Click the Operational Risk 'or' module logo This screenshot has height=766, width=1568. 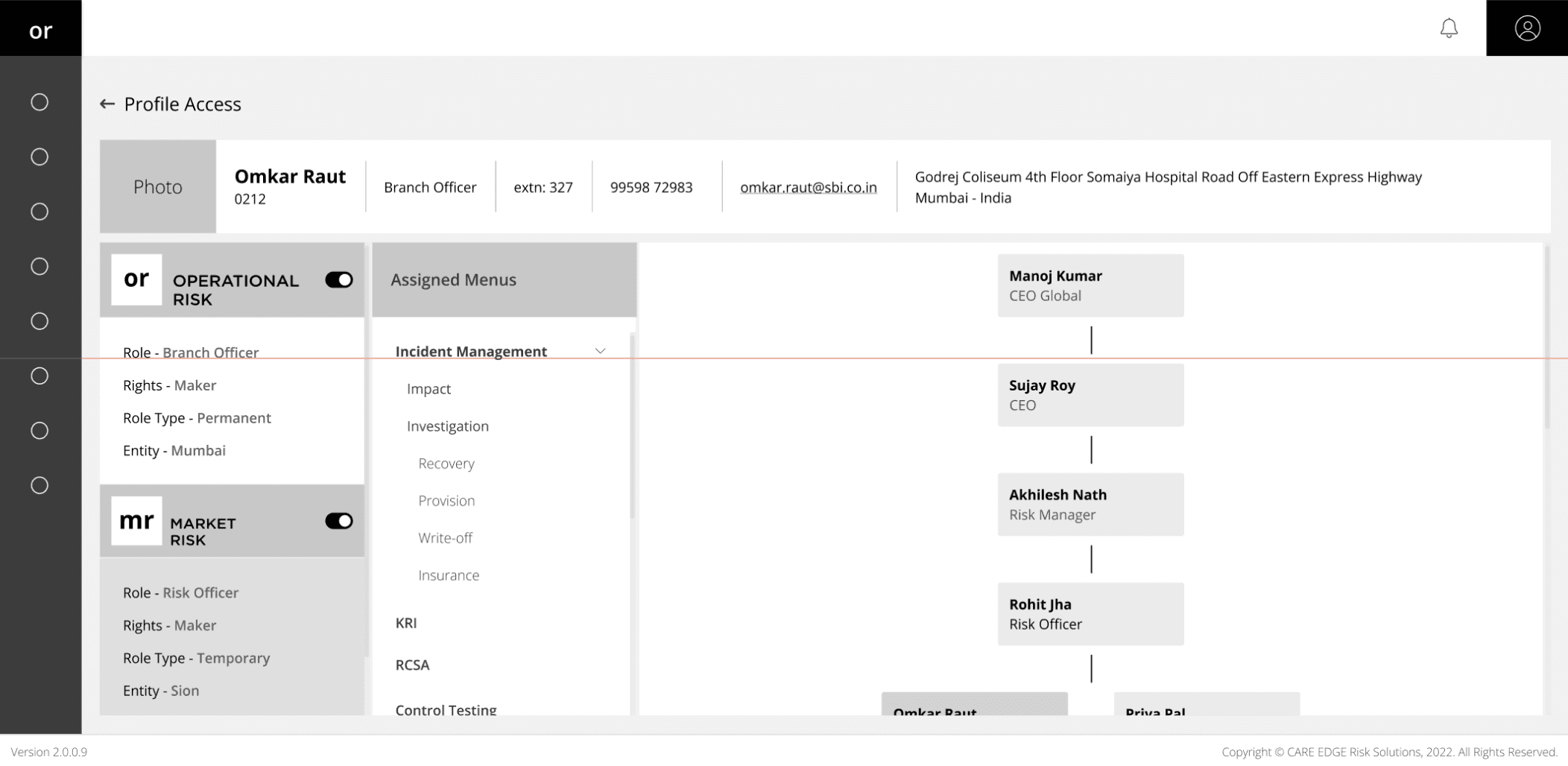tap(136, 279)
